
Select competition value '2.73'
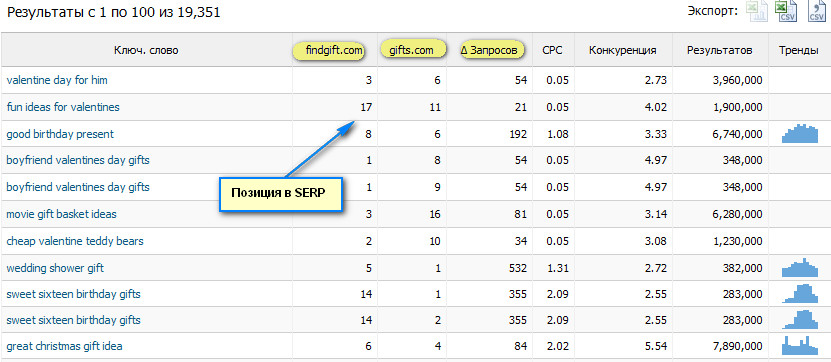[x=656, y=80]
